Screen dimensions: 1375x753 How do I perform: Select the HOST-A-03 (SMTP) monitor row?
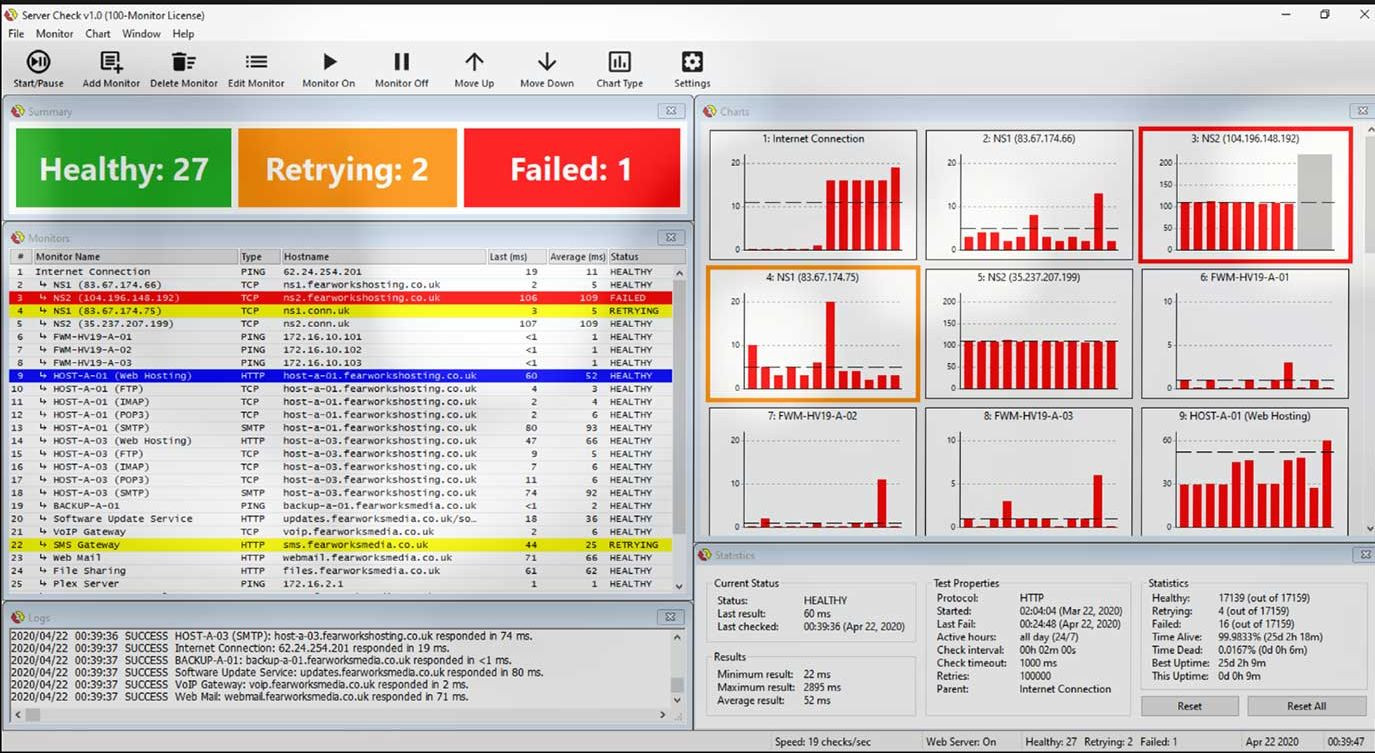340,493
